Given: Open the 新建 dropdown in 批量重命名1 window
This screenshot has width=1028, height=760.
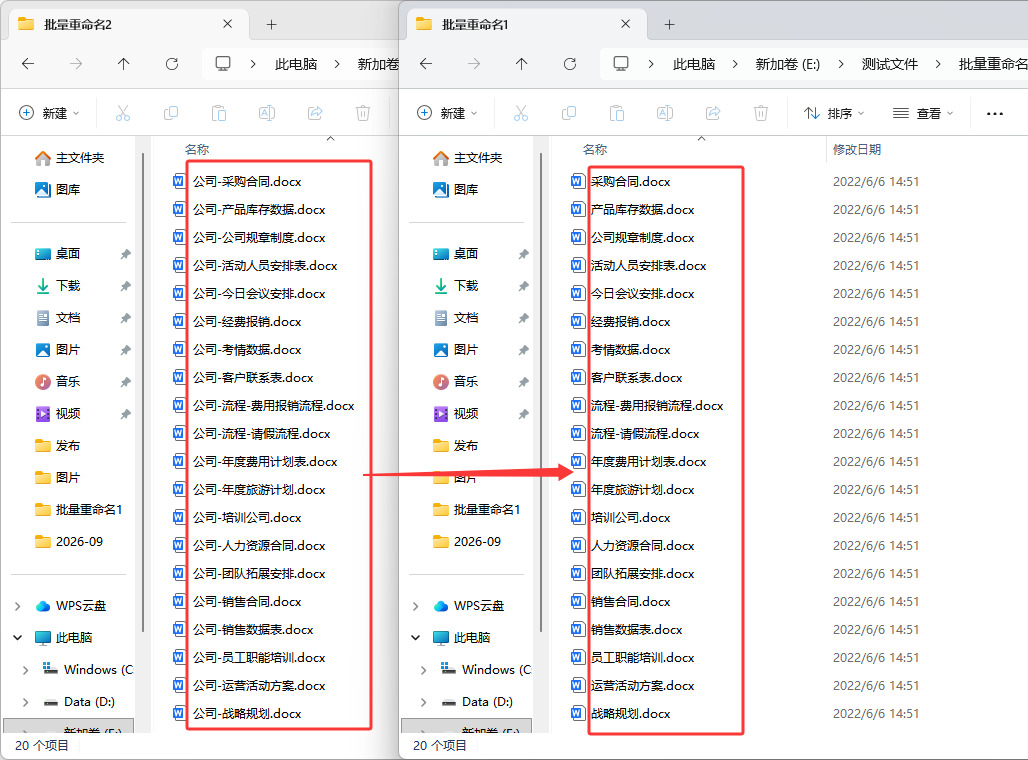Looking at the screenshot, I should coord(445,113).
